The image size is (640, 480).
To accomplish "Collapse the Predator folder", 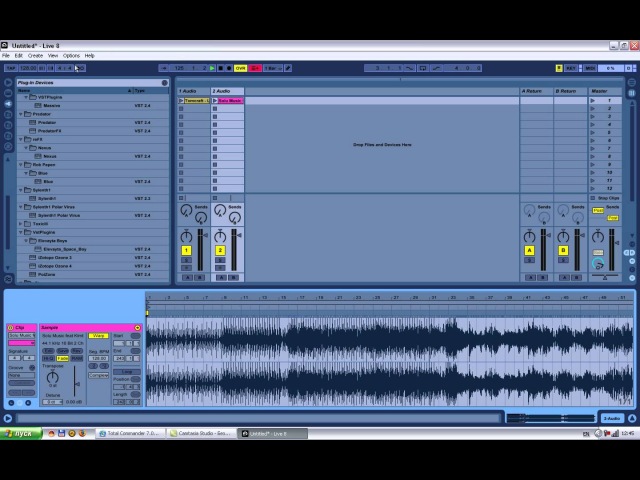I will click(21, 114).
